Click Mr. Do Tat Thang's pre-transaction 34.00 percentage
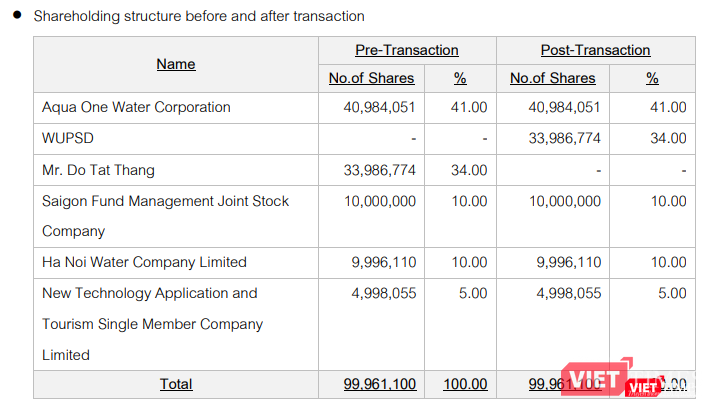Image resolution: width=714 pixels, height=408 pixels. [469, 170]
